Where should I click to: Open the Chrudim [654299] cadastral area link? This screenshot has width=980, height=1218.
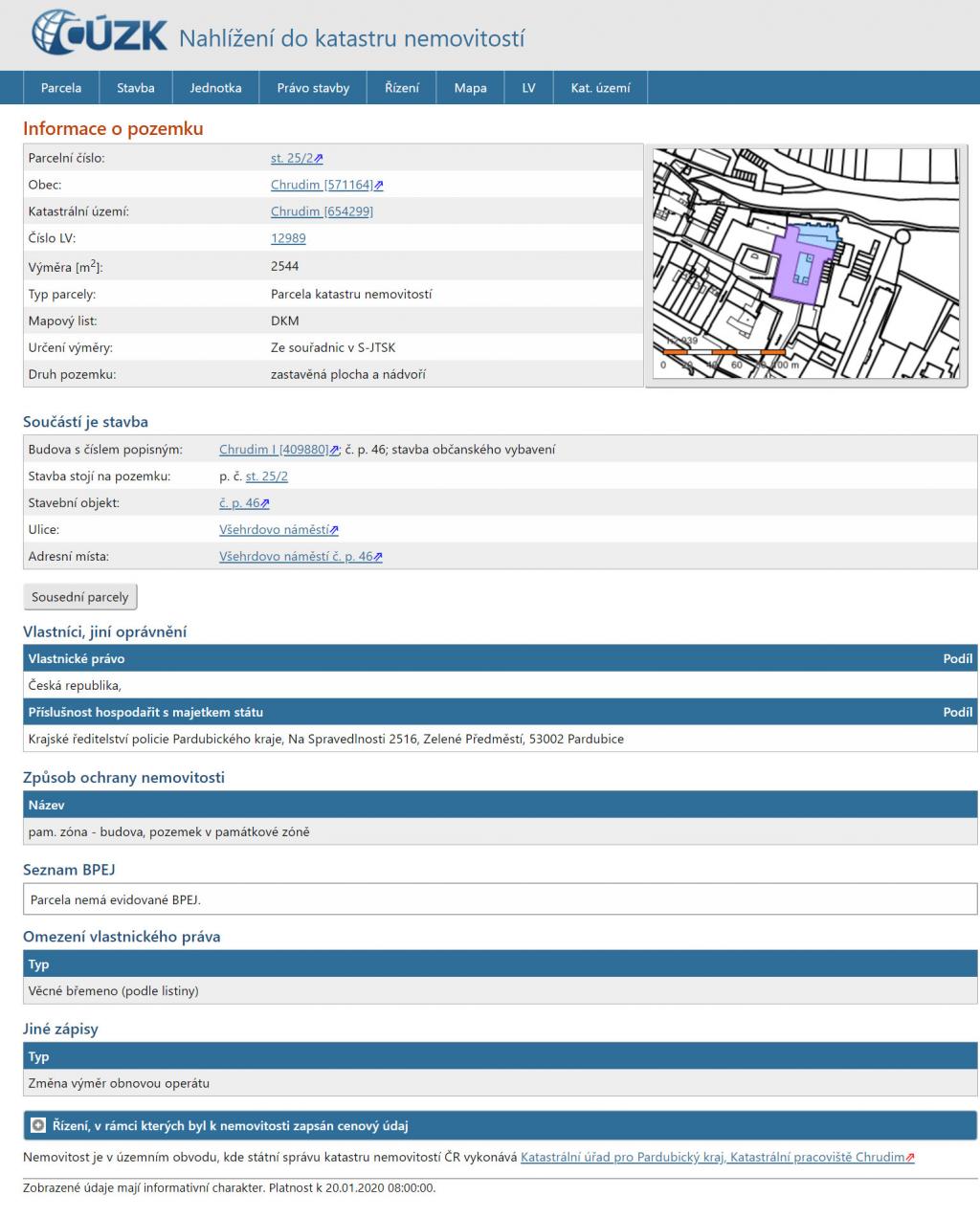coord(322,211)
